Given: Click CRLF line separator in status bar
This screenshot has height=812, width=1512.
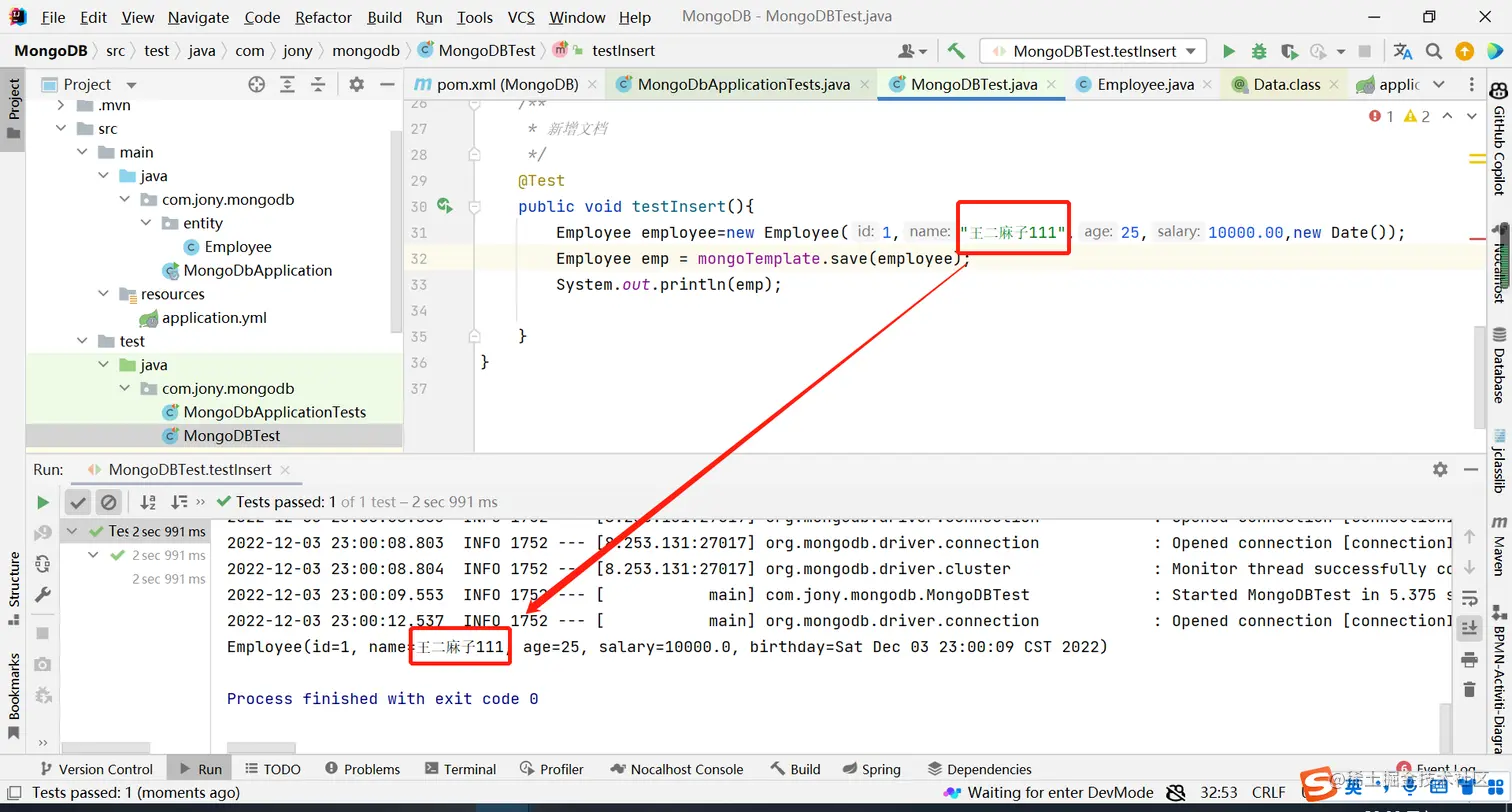Looking at the screenshot, I should click(1269, 792).
